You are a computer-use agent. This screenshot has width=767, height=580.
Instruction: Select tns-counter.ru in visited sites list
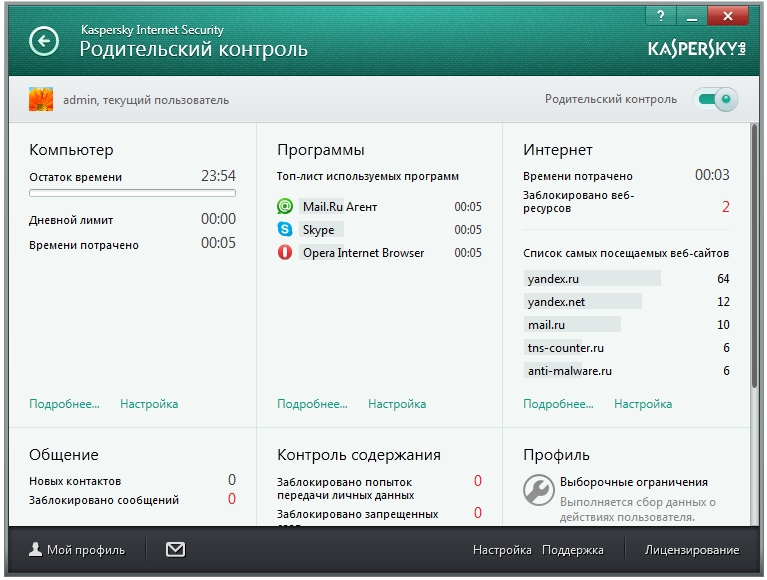point(626,347)
